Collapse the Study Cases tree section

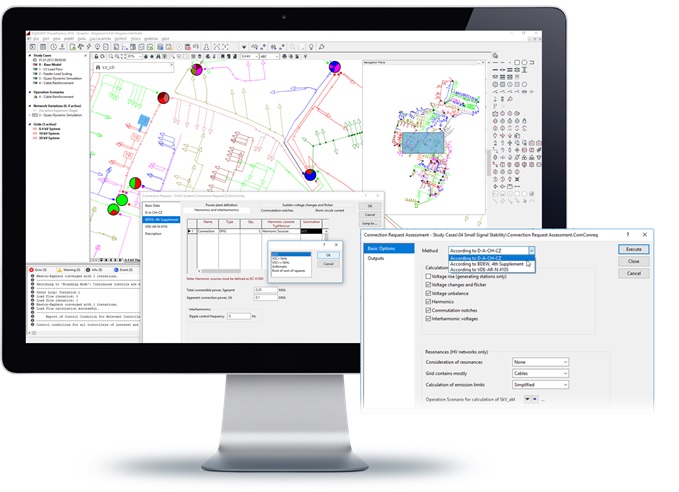click(x=30, y=55)
